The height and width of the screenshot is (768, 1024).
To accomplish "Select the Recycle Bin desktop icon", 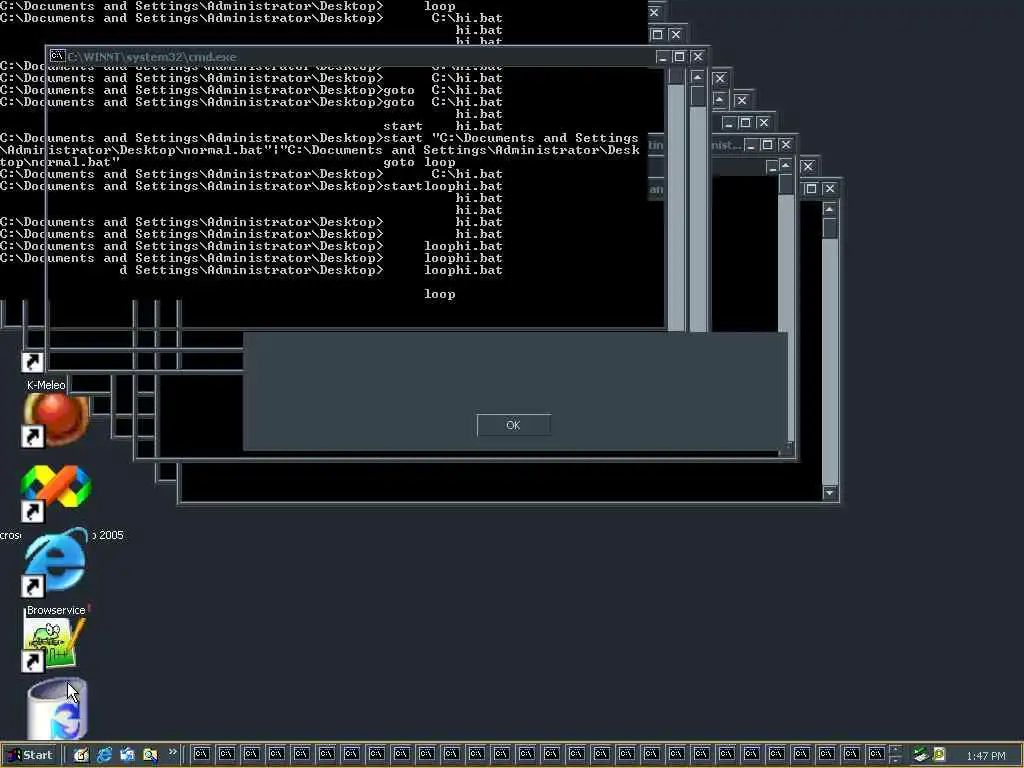I will point(57,709).
